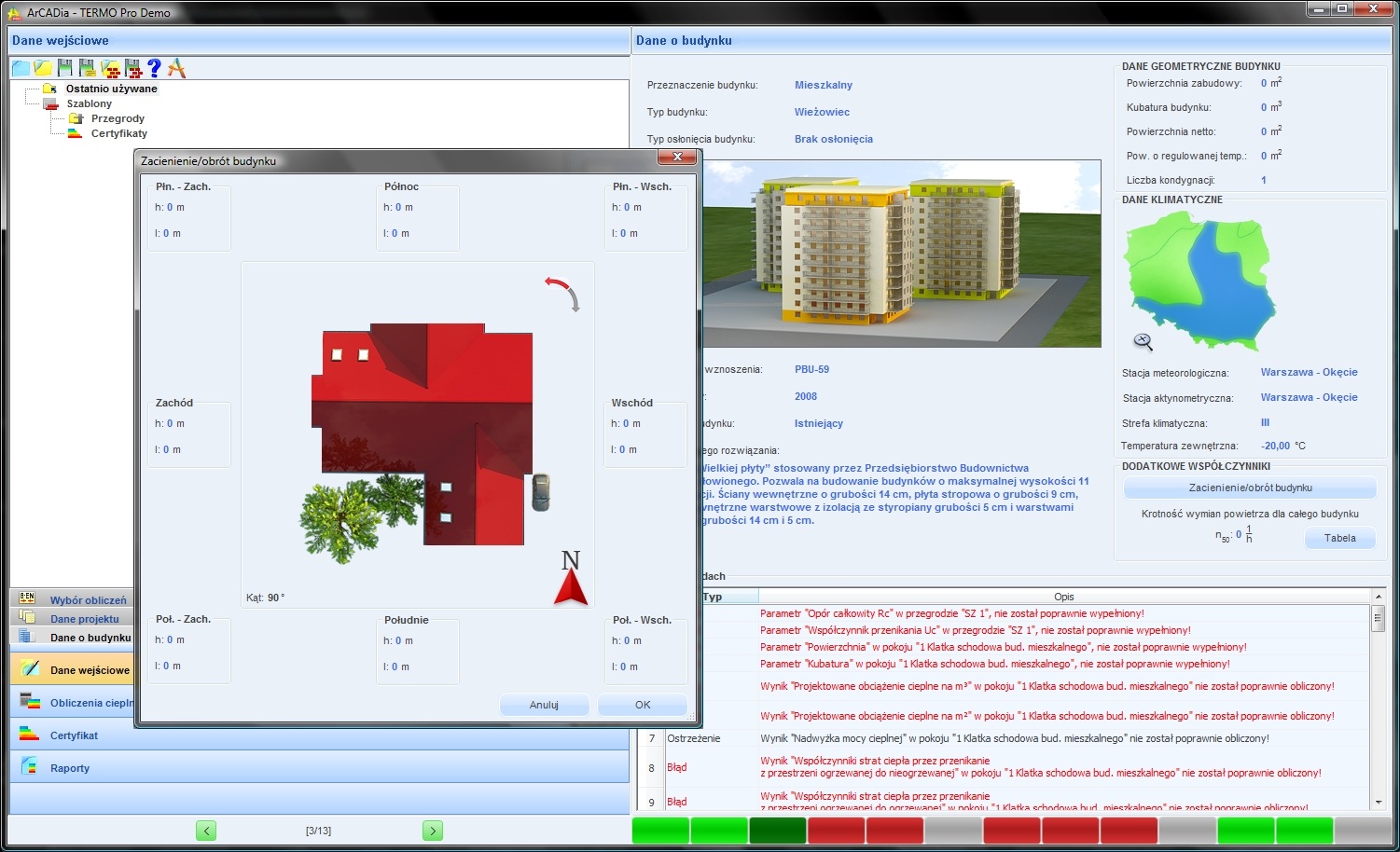Switch to the Raporty section
This screenshot has width=1400, height=852.
click(70, 768)
